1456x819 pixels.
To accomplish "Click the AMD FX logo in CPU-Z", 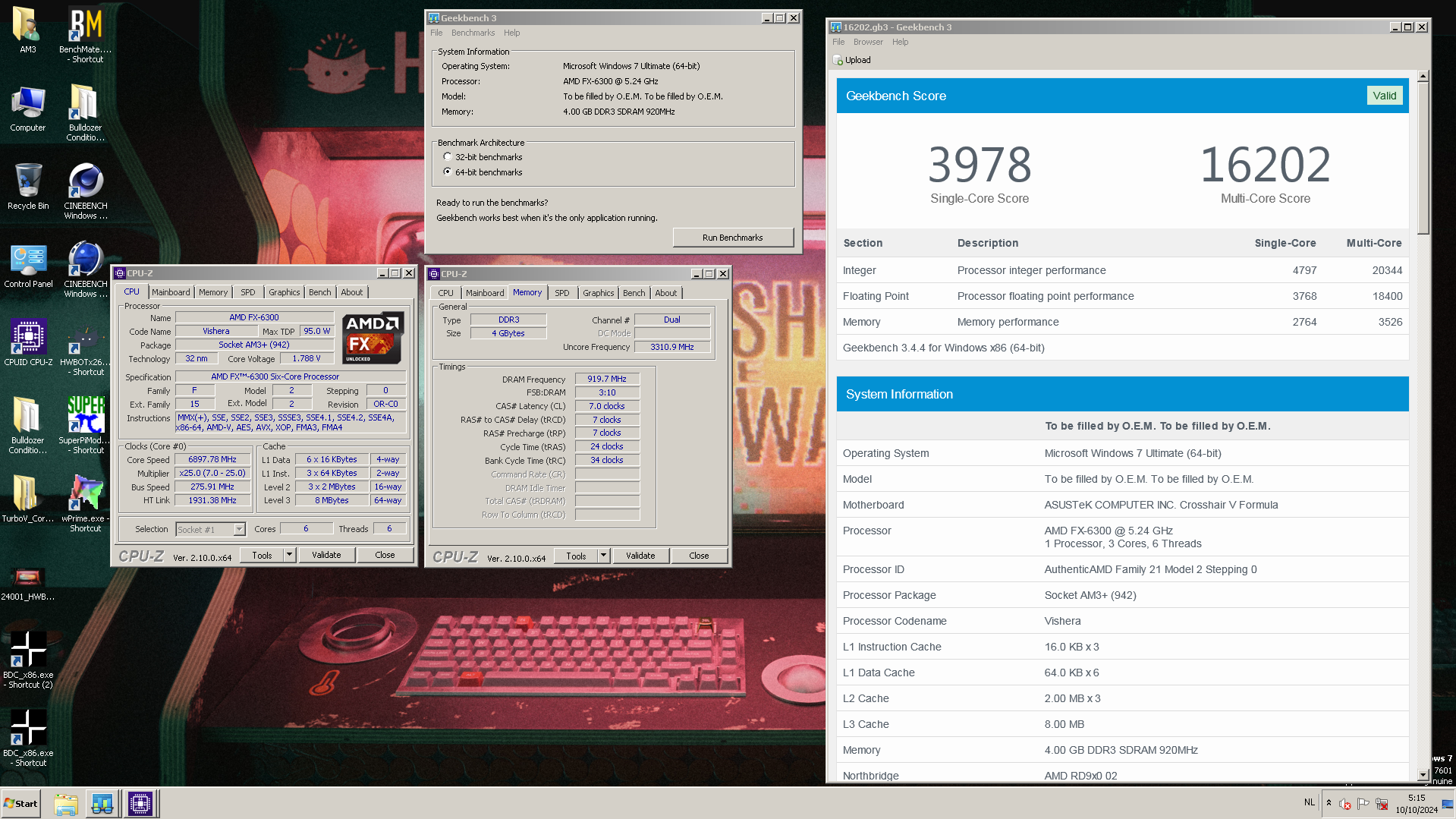I will [x=373, y=338].
